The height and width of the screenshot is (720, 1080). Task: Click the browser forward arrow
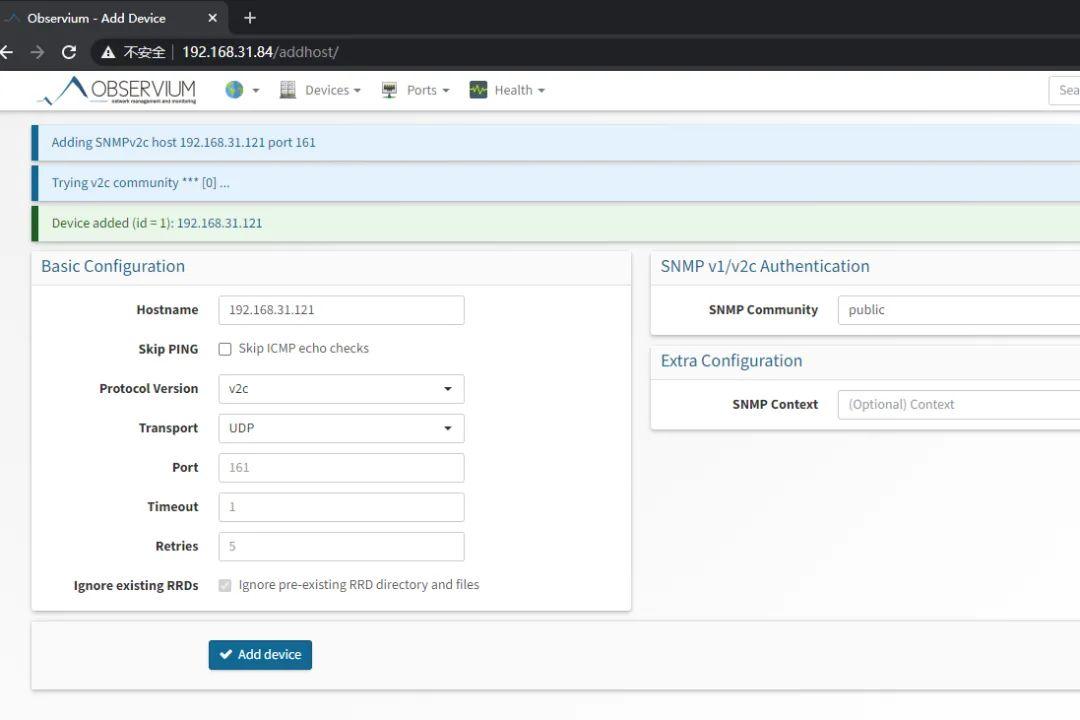[38, 51]
